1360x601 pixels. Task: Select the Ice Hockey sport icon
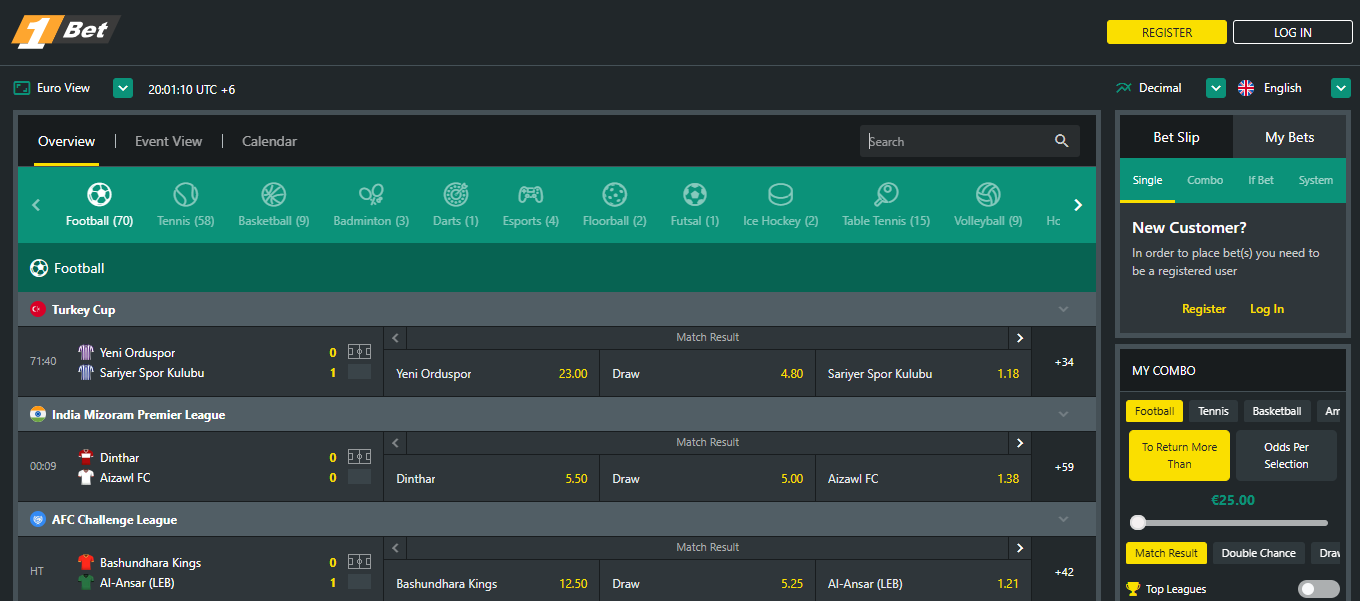pos(780,196)
